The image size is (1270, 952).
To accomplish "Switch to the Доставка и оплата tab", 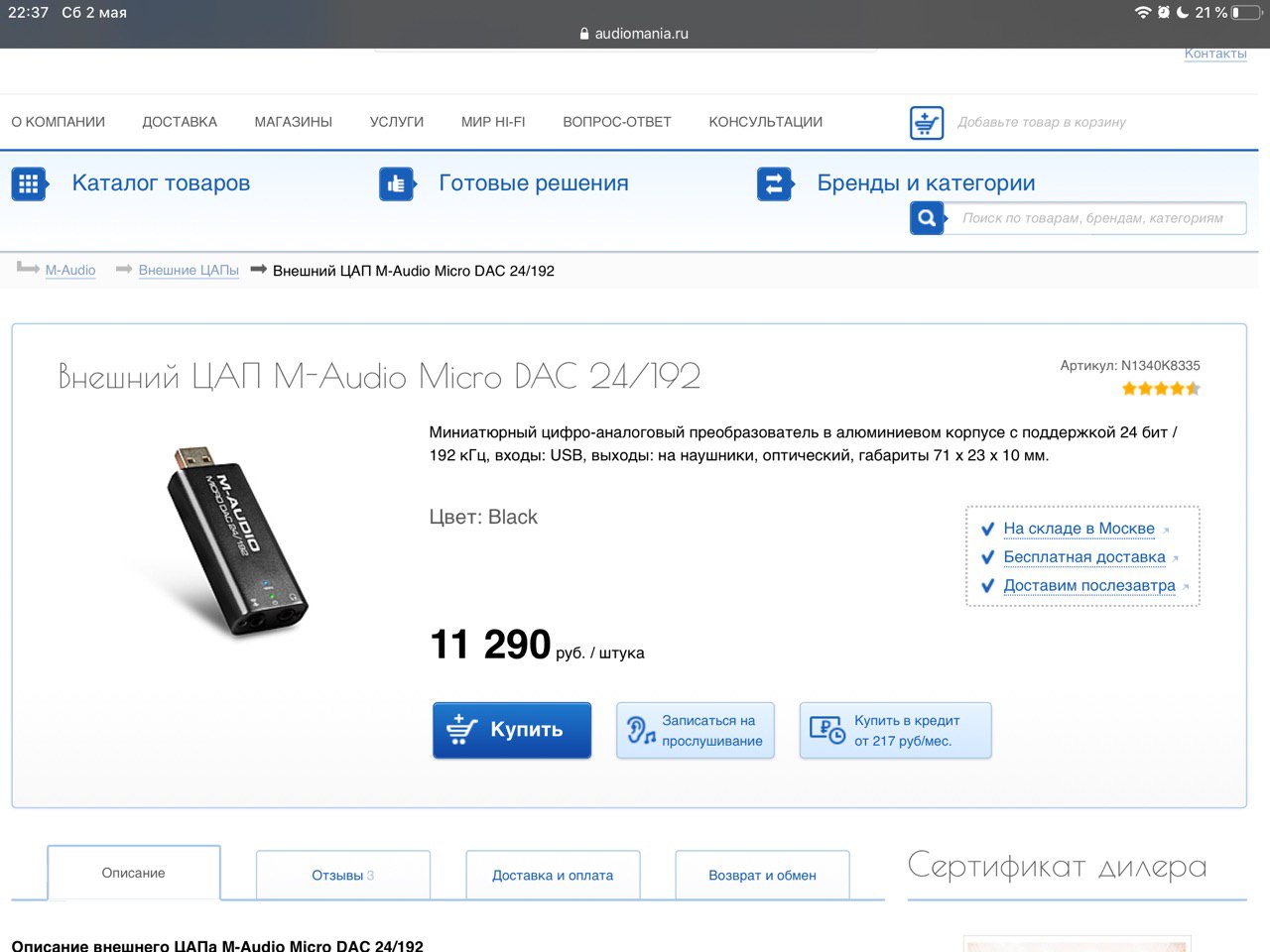I will pos(553,875).
